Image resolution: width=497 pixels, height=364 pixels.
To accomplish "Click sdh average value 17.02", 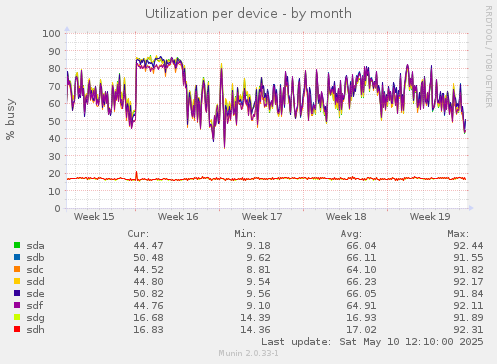I will click(x=361, y=330).
